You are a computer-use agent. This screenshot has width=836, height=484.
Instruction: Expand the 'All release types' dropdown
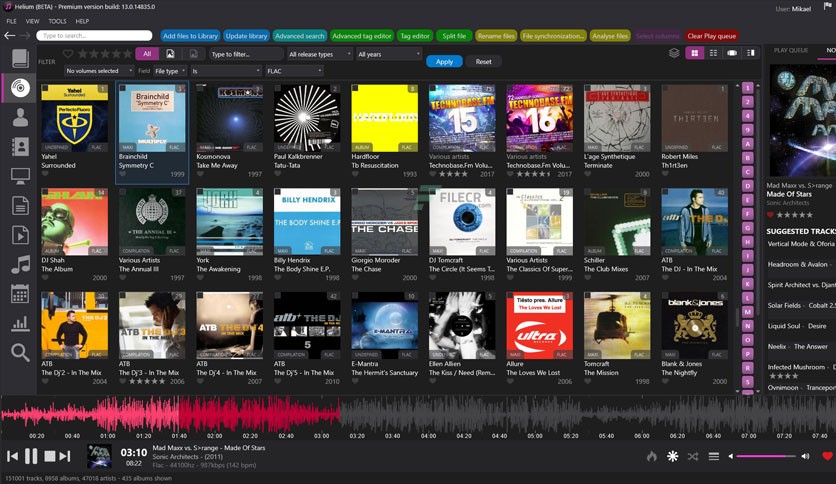pos(319,54)
